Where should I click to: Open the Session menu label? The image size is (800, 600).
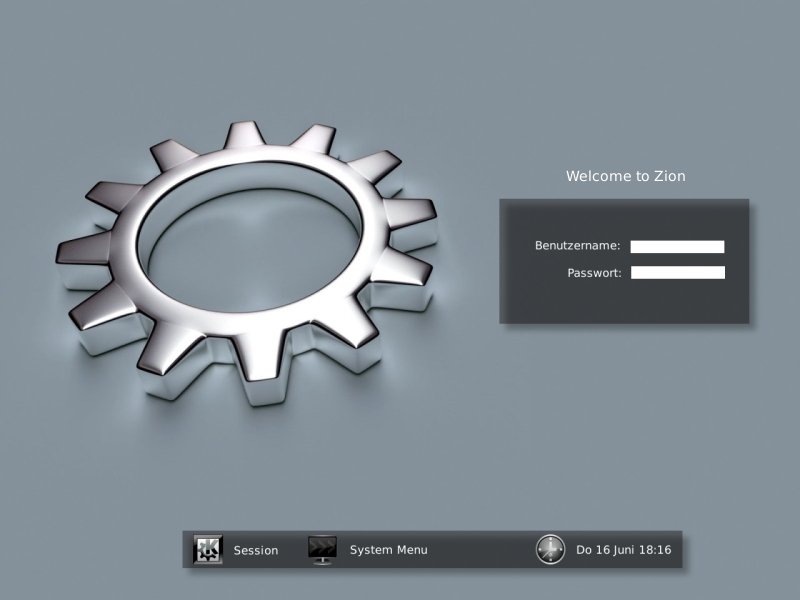pyautogui.click(x=256, y=551)
